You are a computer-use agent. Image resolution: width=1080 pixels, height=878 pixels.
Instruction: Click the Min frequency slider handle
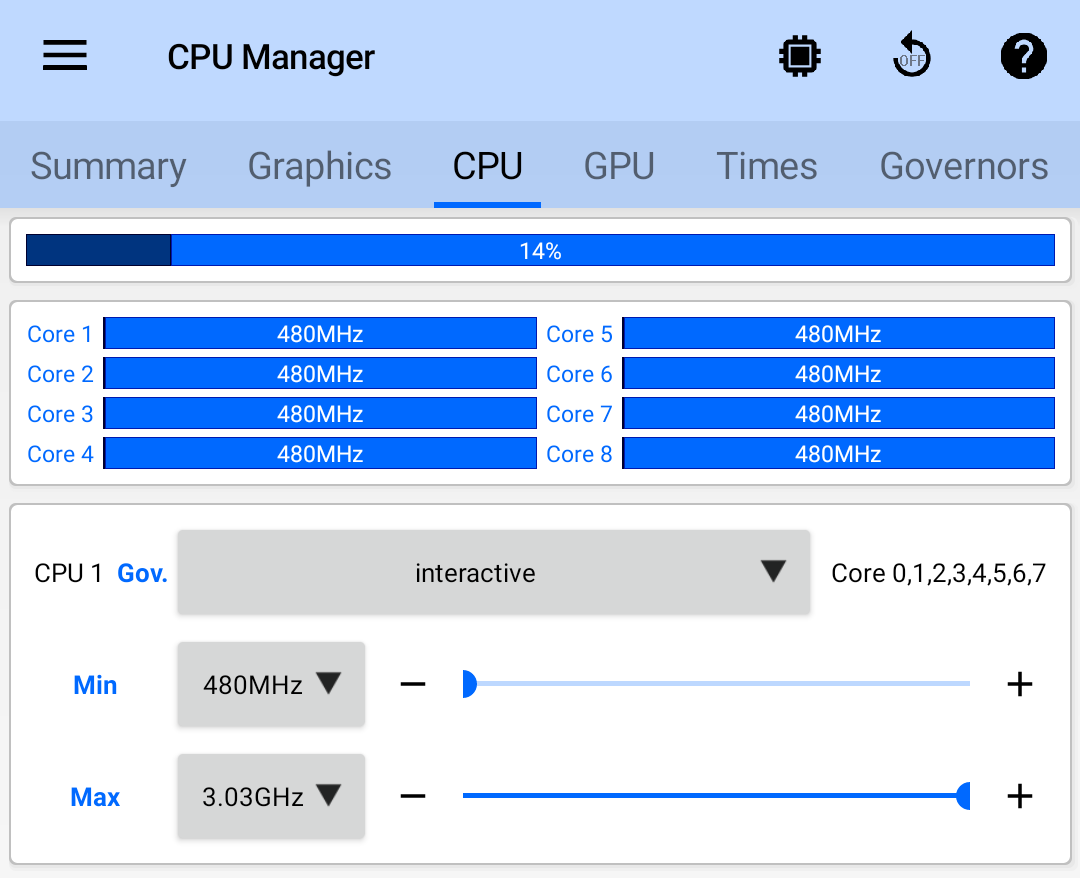pyautogui.click(x=468, y=685)
